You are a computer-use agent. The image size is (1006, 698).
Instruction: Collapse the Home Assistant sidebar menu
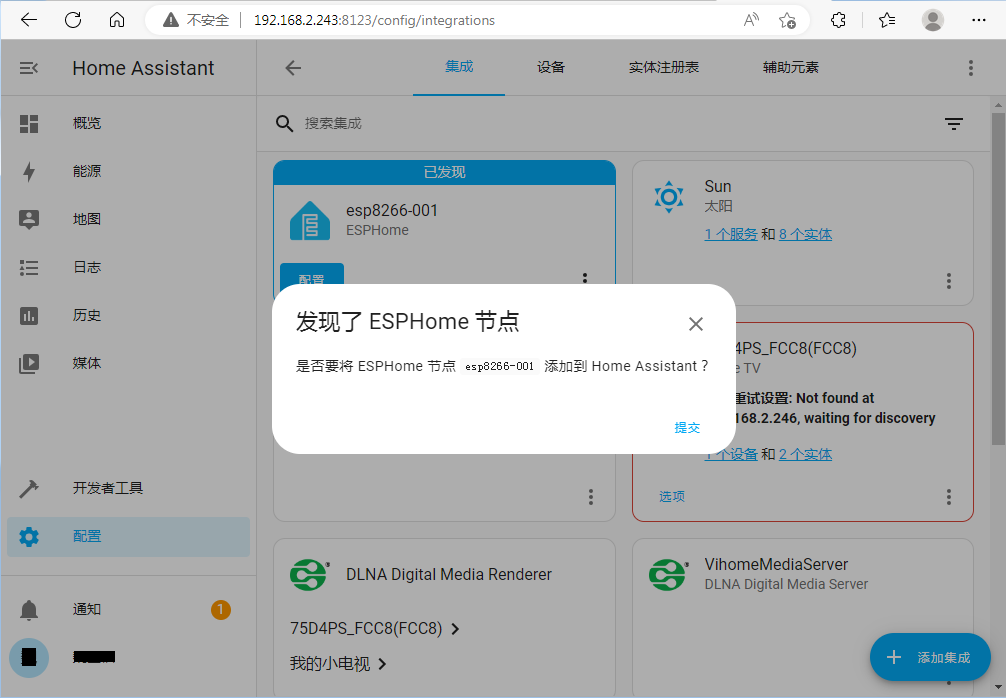(x=29, y=68)
